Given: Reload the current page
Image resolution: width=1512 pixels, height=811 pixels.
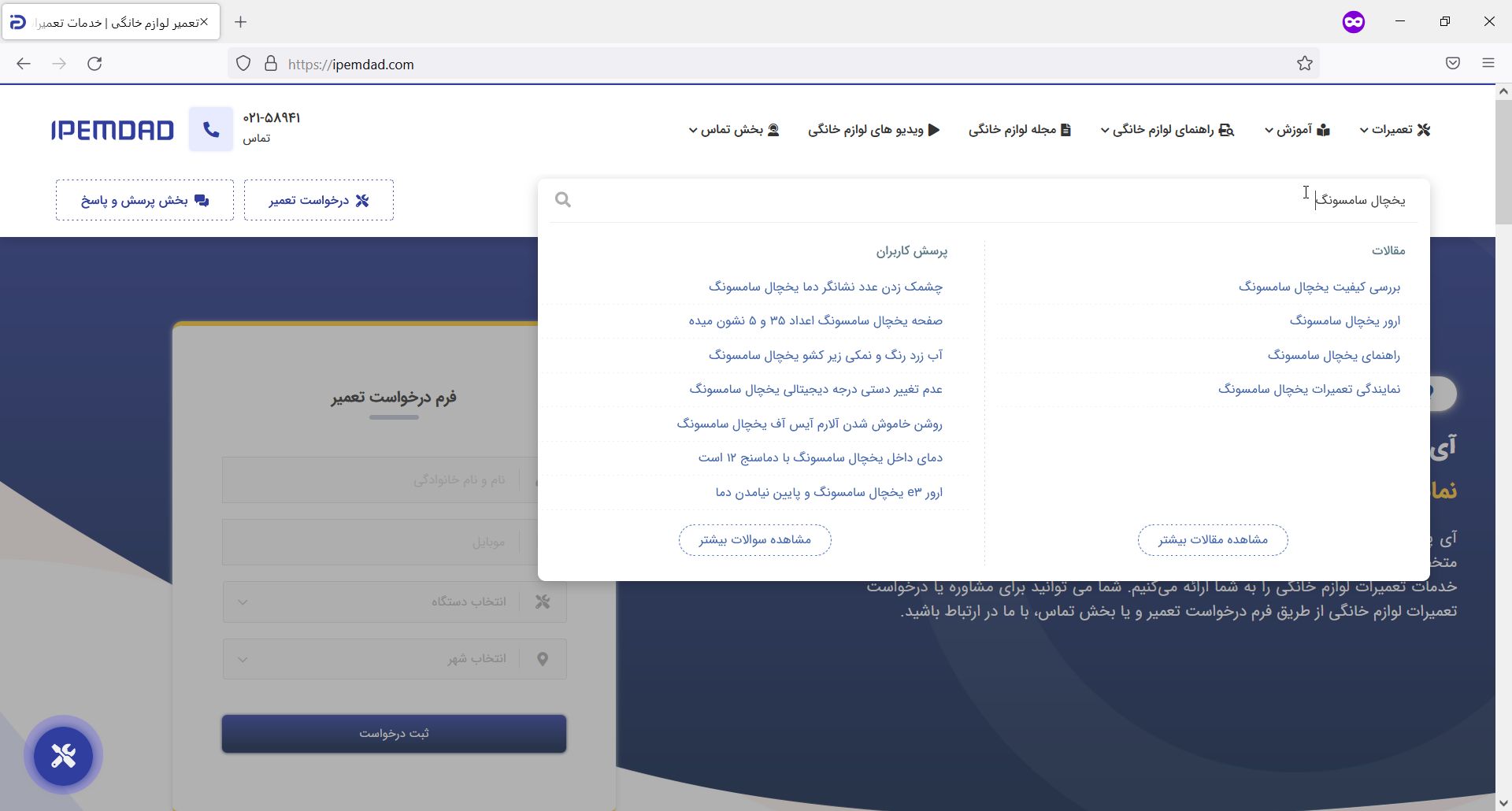Looking at the screenshot, I should 94,64.
